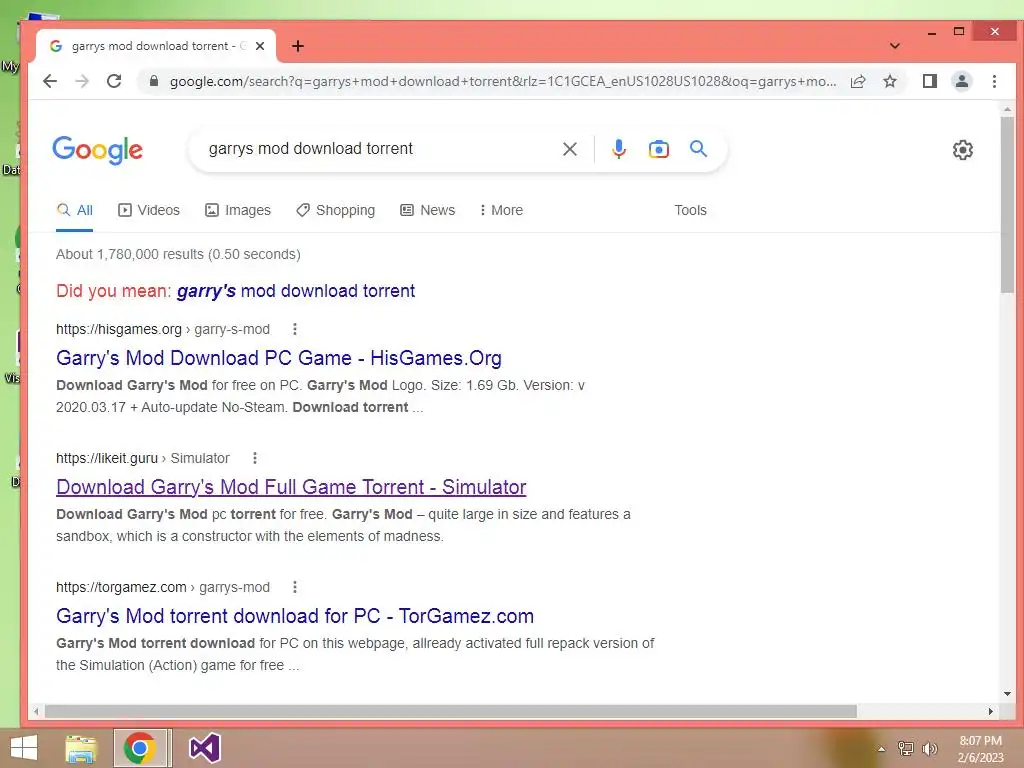Click the torgamez.com URL breadcrumb
This screenshot has width=1024, height=768.
(163, 588)
